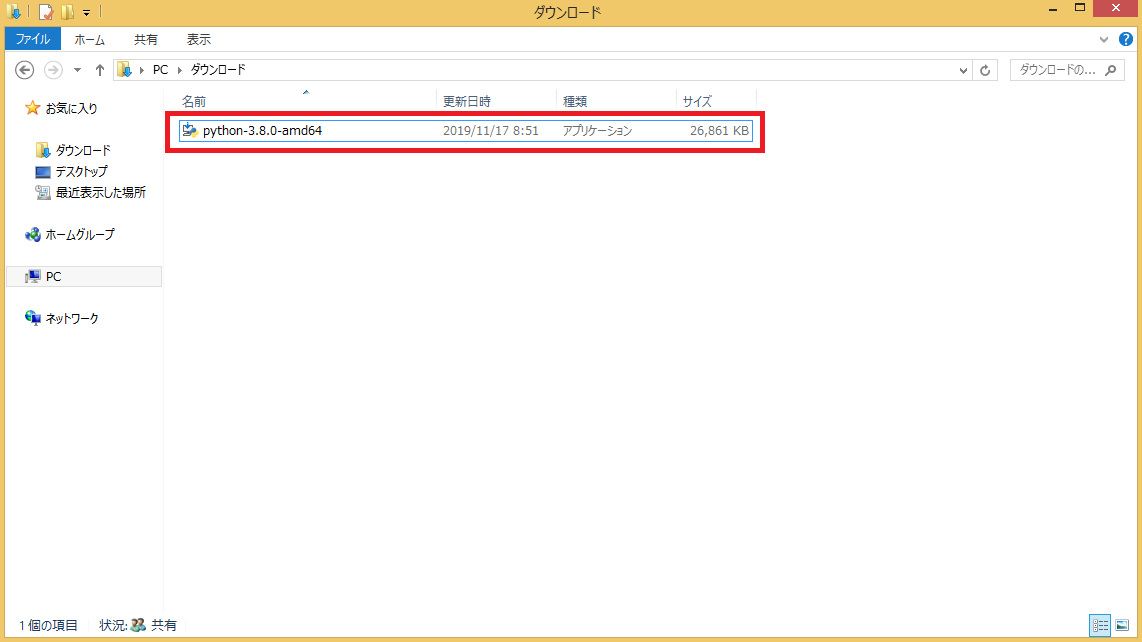Open the Customize Quick Access Toolbar dropdown
The image size is (1142, 642).
click(86, 12)
